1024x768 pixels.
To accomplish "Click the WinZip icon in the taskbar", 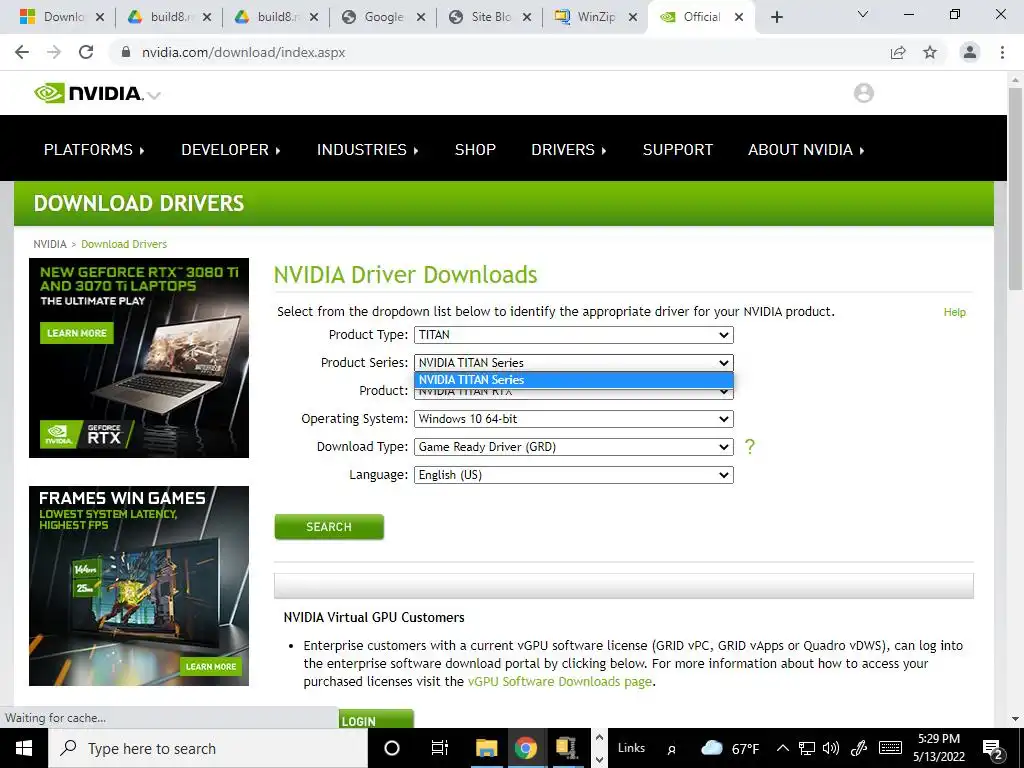I will point(566,748).
